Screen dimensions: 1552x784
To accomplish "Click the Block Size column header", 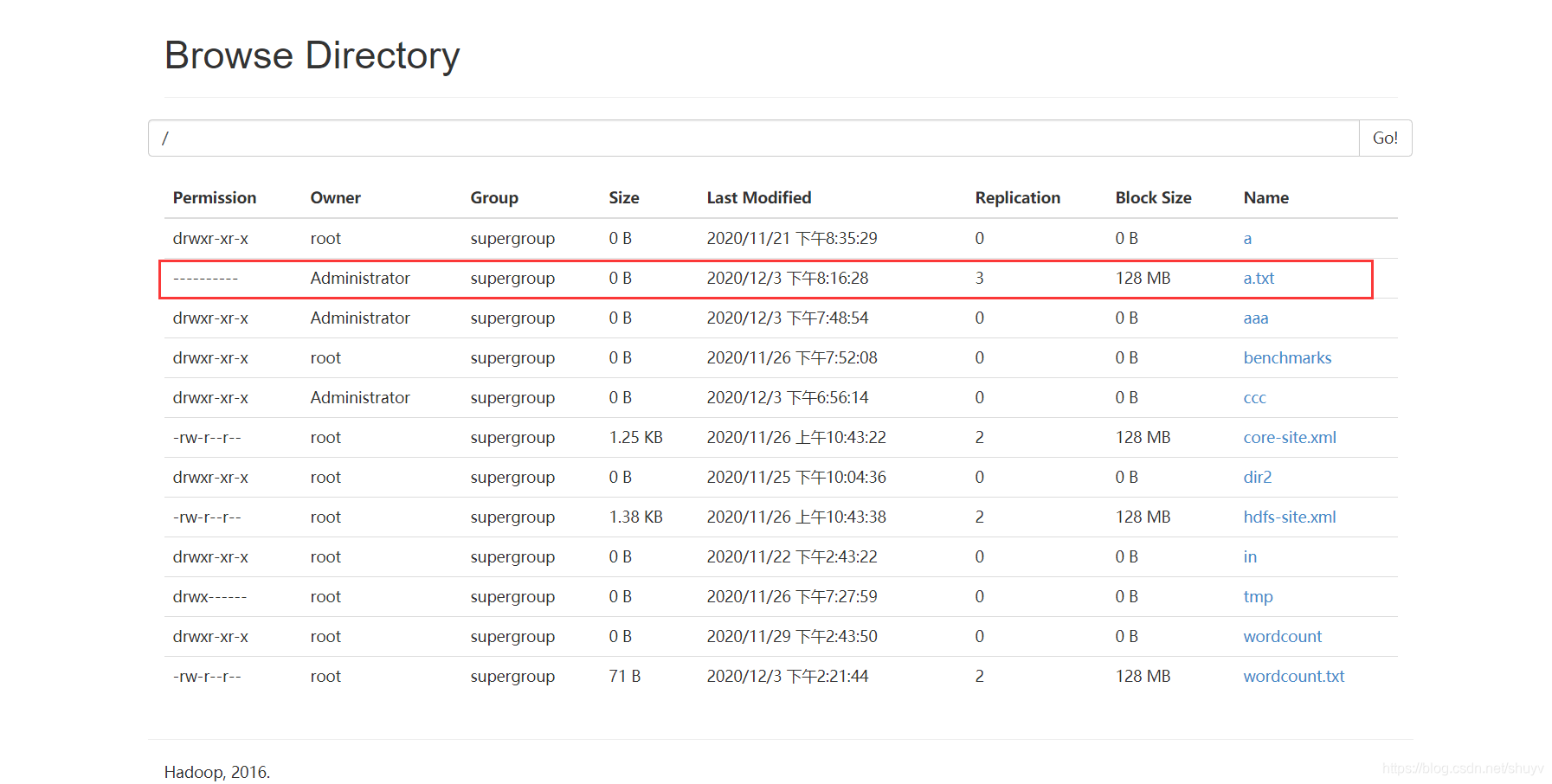I will [x=1153, y=198].
